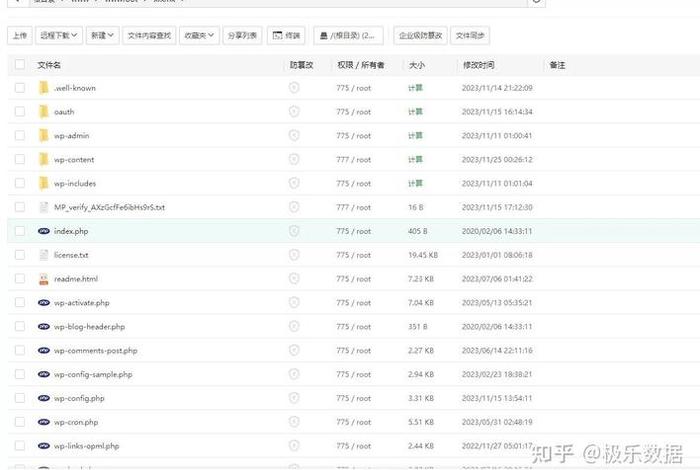Select all files with header checkbox
This screenshot has height=470, width=700.
coord(19,65)
